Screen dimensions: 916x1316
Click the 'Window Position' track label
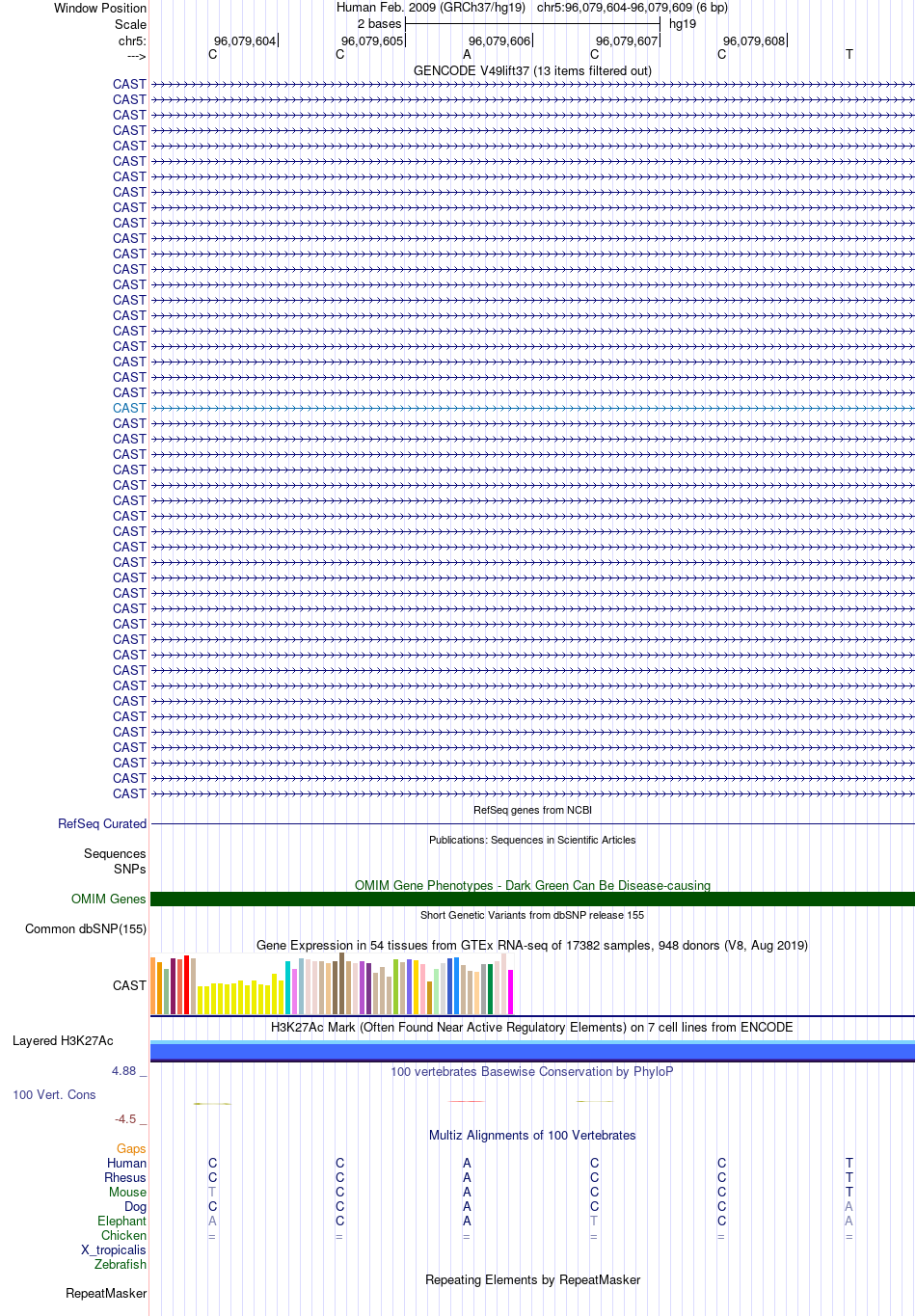point(100,8)
